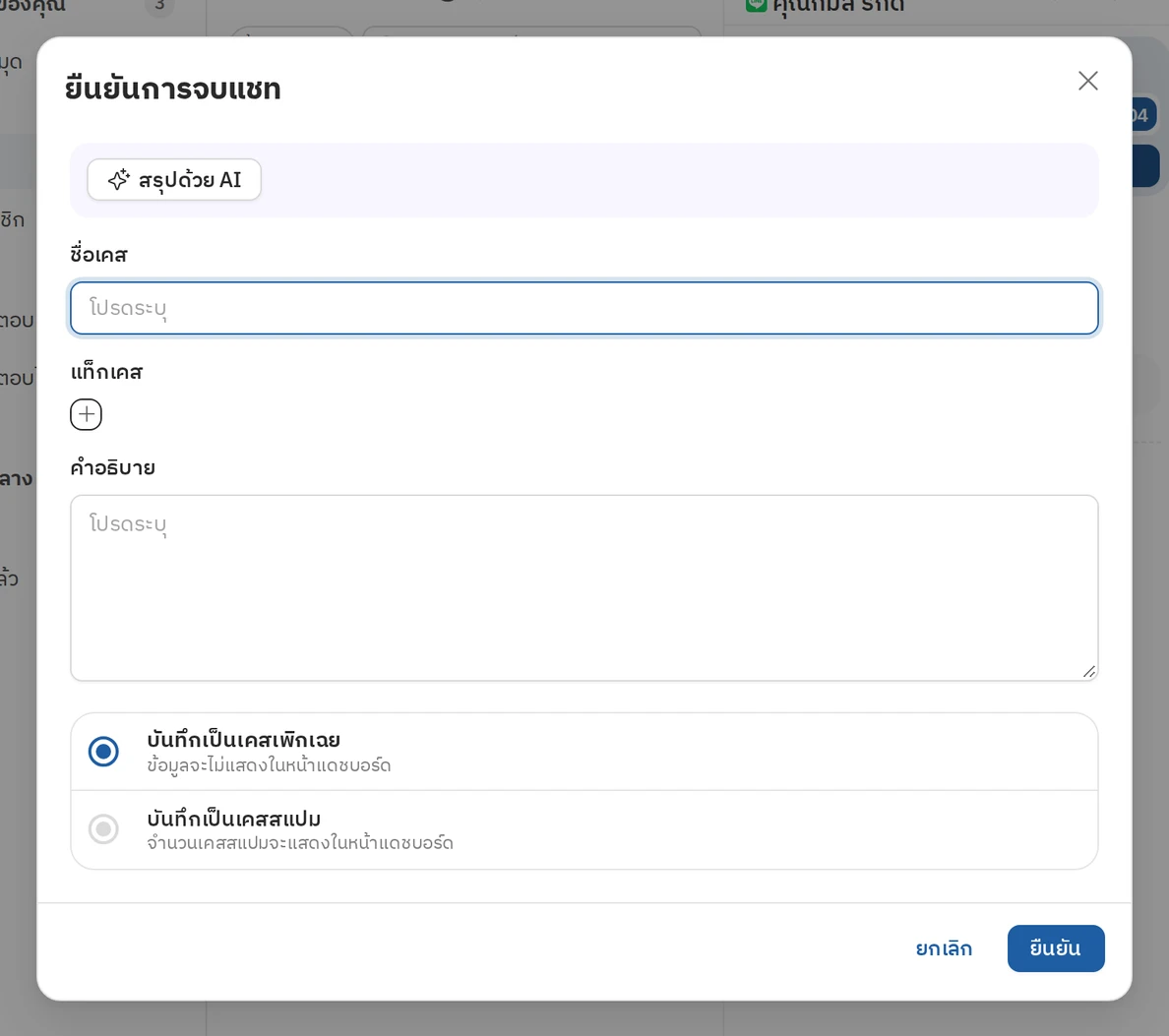Viewport: 1169px width, 1036px height.
Task: Click the แท็กเคส label
Action: pos(106,372)
